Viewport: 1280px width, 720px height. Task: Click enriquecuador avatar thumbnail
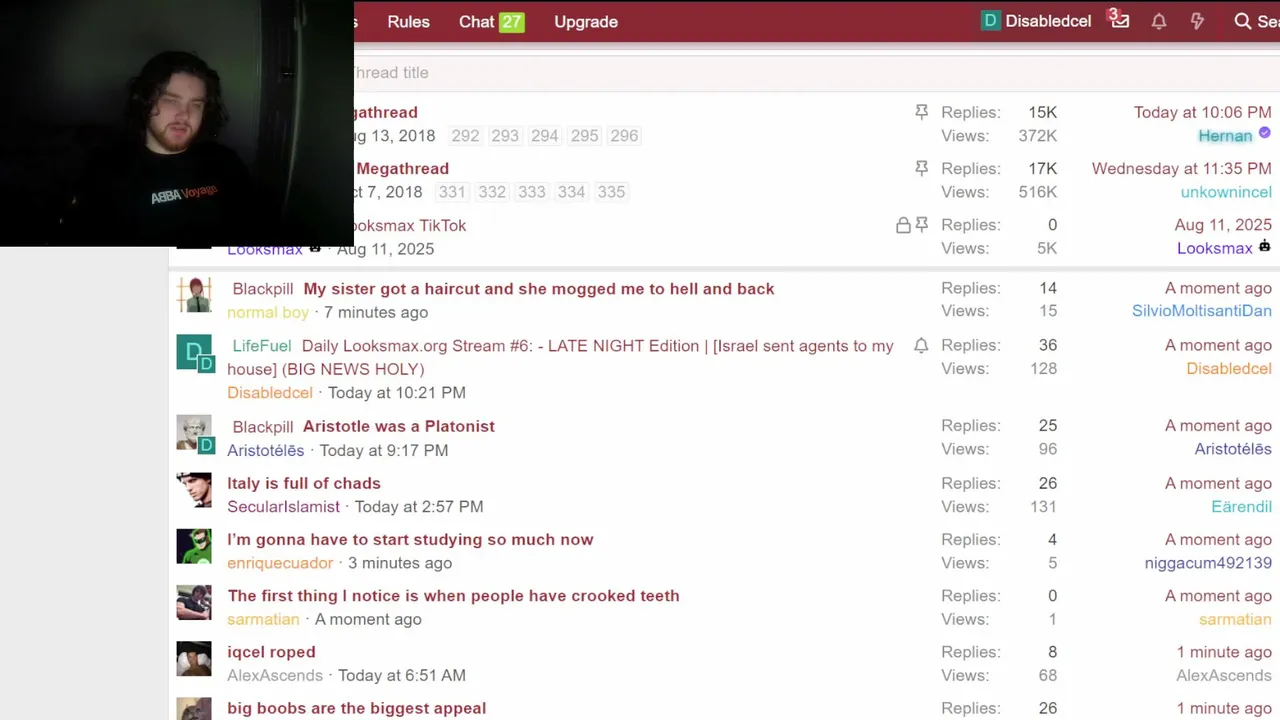click(194, 546)
